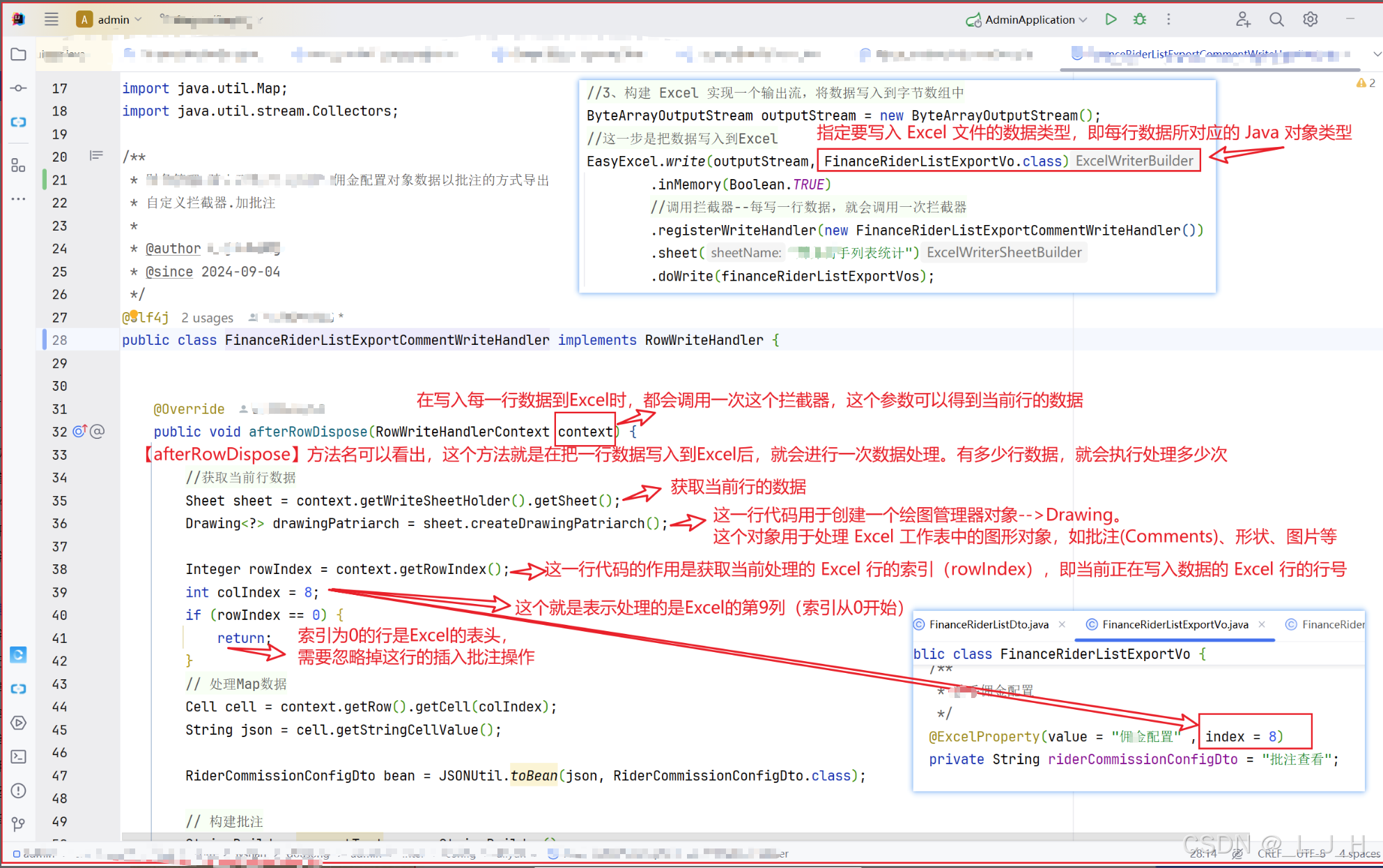Open the Code With Me user icon
The width and height of the screenshot is (1383, 868).
(1243, 20)
